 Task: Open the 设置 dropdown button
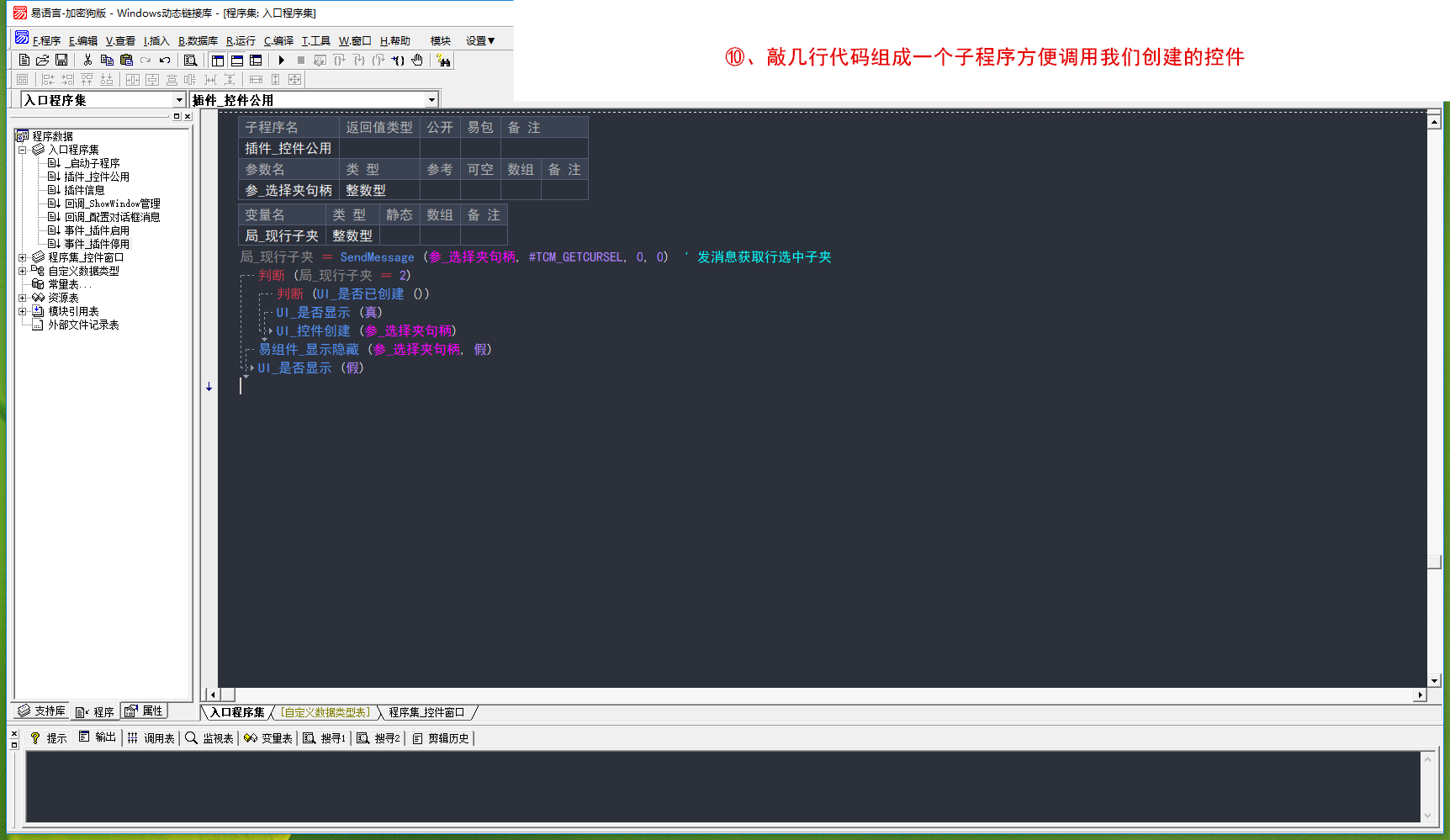click(480, 40)
